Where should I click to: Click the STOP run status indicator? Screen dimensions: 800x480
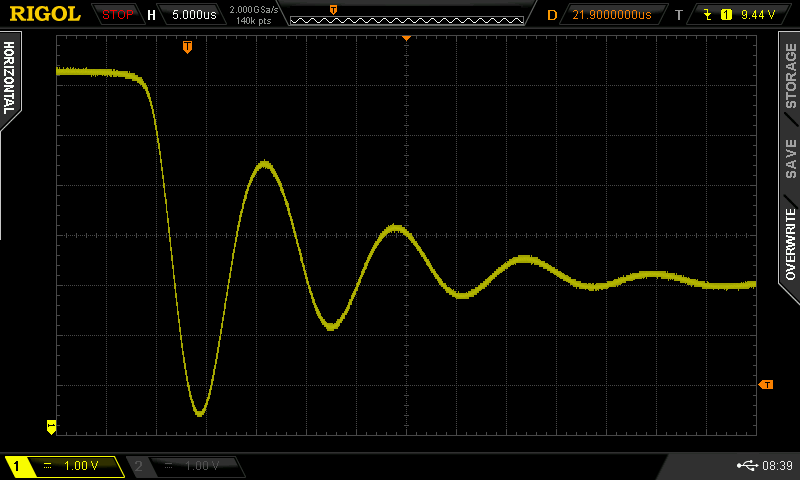[x=117, y=15]
